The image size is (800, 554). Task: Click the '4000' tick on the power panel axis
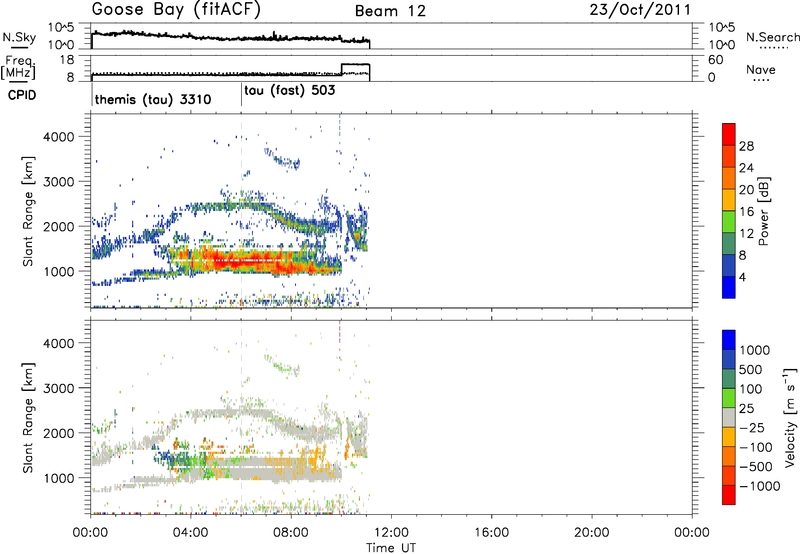point(58,137)
